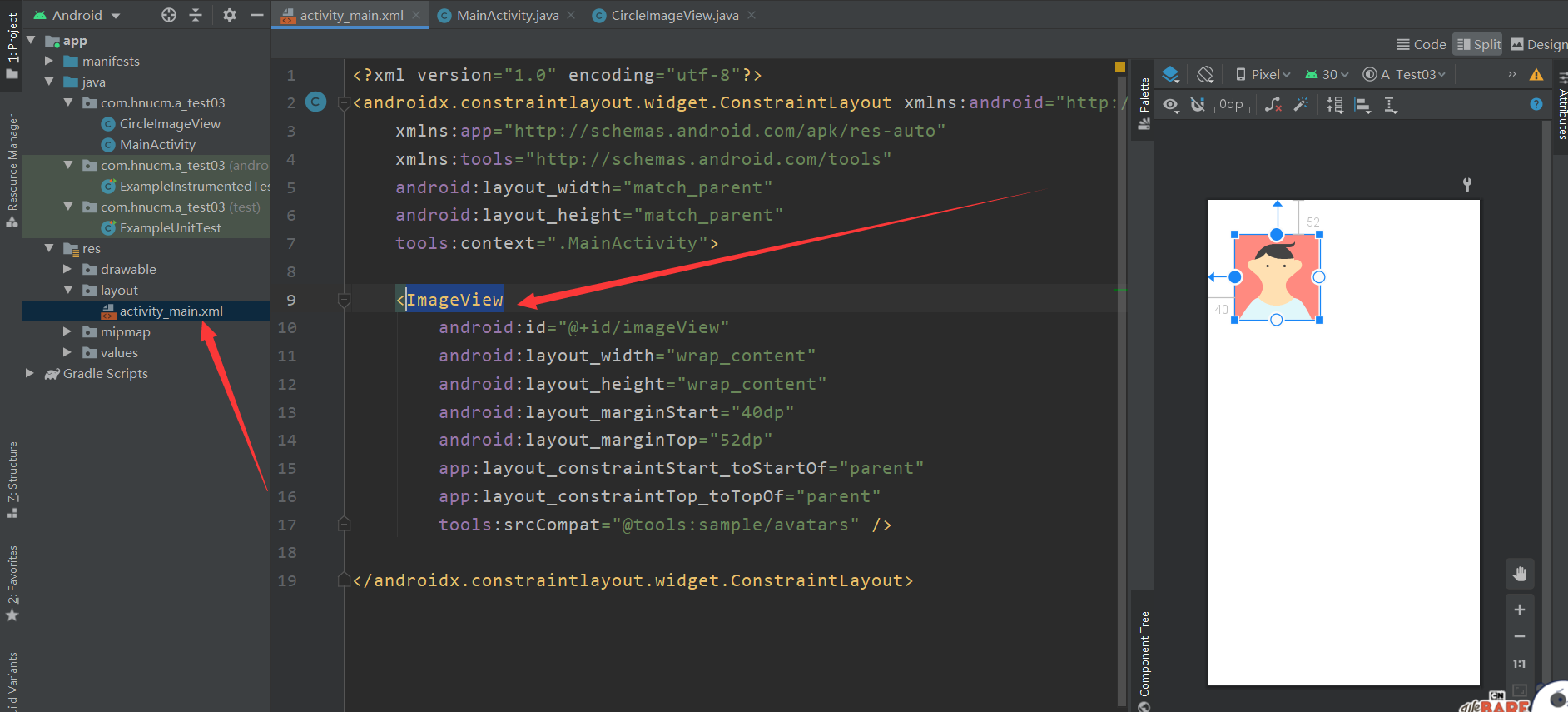Open the Android project view dropdown
This screenshot has width=1568, height=712.
(77, 15)
